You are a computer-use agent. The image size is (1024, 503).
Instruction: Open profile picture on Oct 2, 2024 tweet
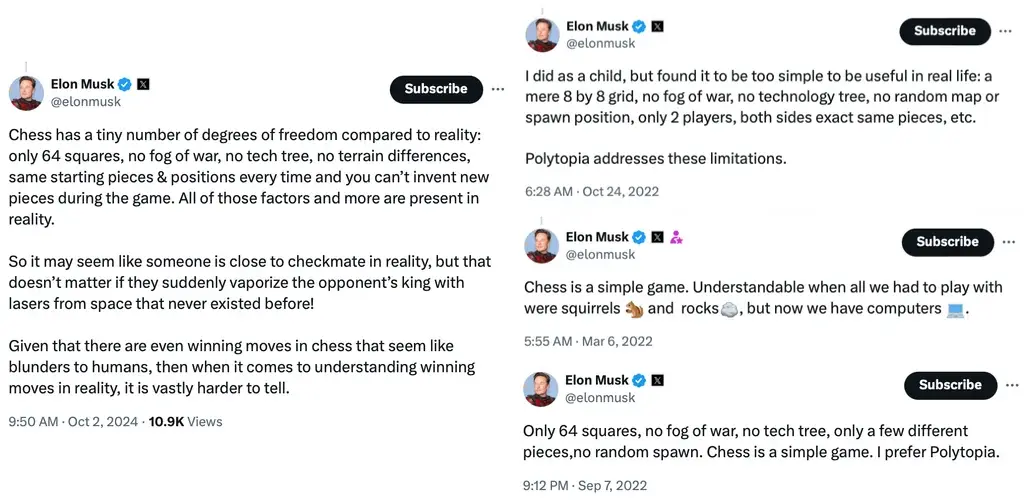[x=26, y=93]
